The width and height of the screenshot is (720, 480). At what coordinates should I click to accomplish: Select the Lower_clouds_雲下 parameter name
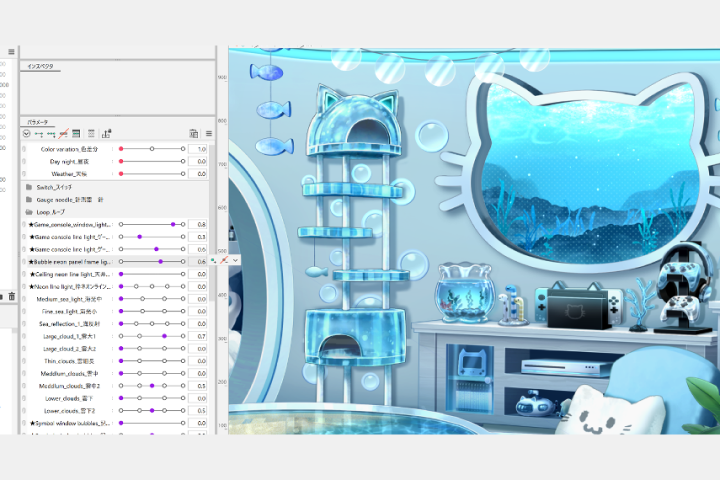pyautogui.click(x=69, y=398)
